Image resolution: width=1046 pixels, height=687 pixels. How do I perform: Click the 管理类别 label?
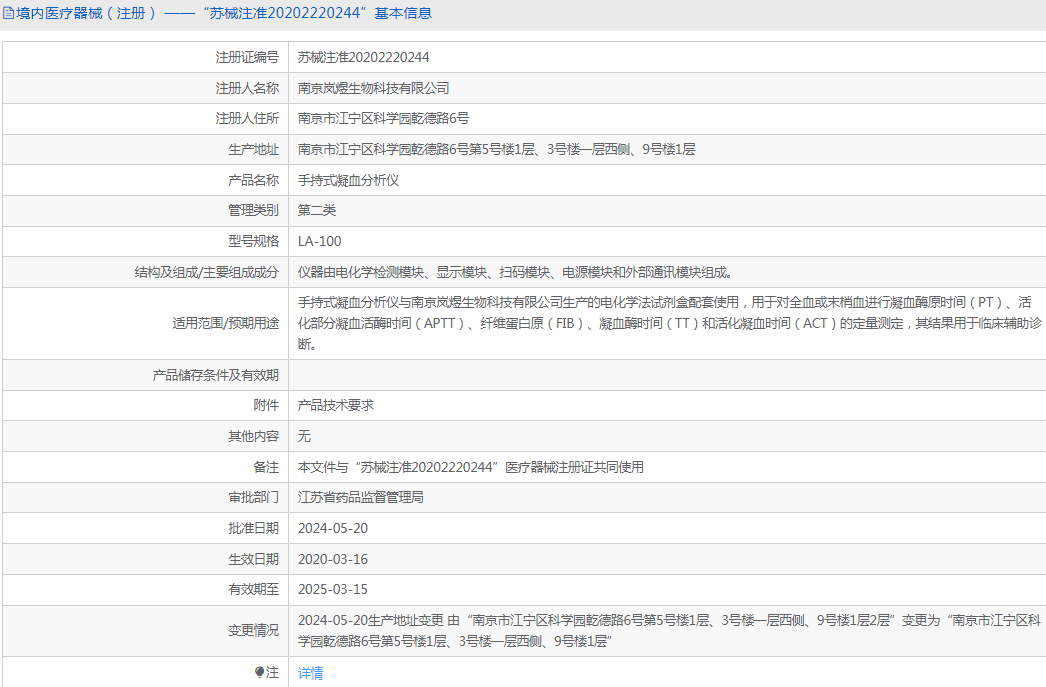(253, 210)
